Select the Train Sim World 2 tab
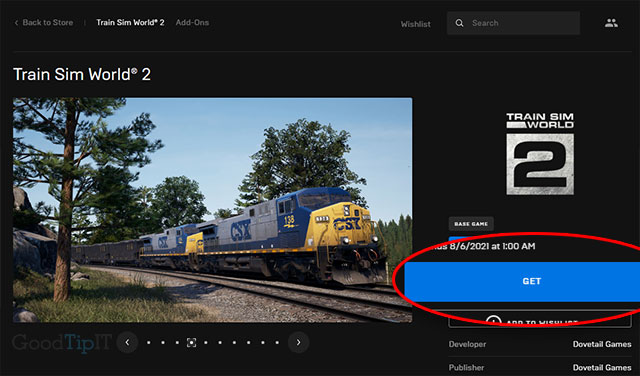640x376 pixels. coord(130,22)
